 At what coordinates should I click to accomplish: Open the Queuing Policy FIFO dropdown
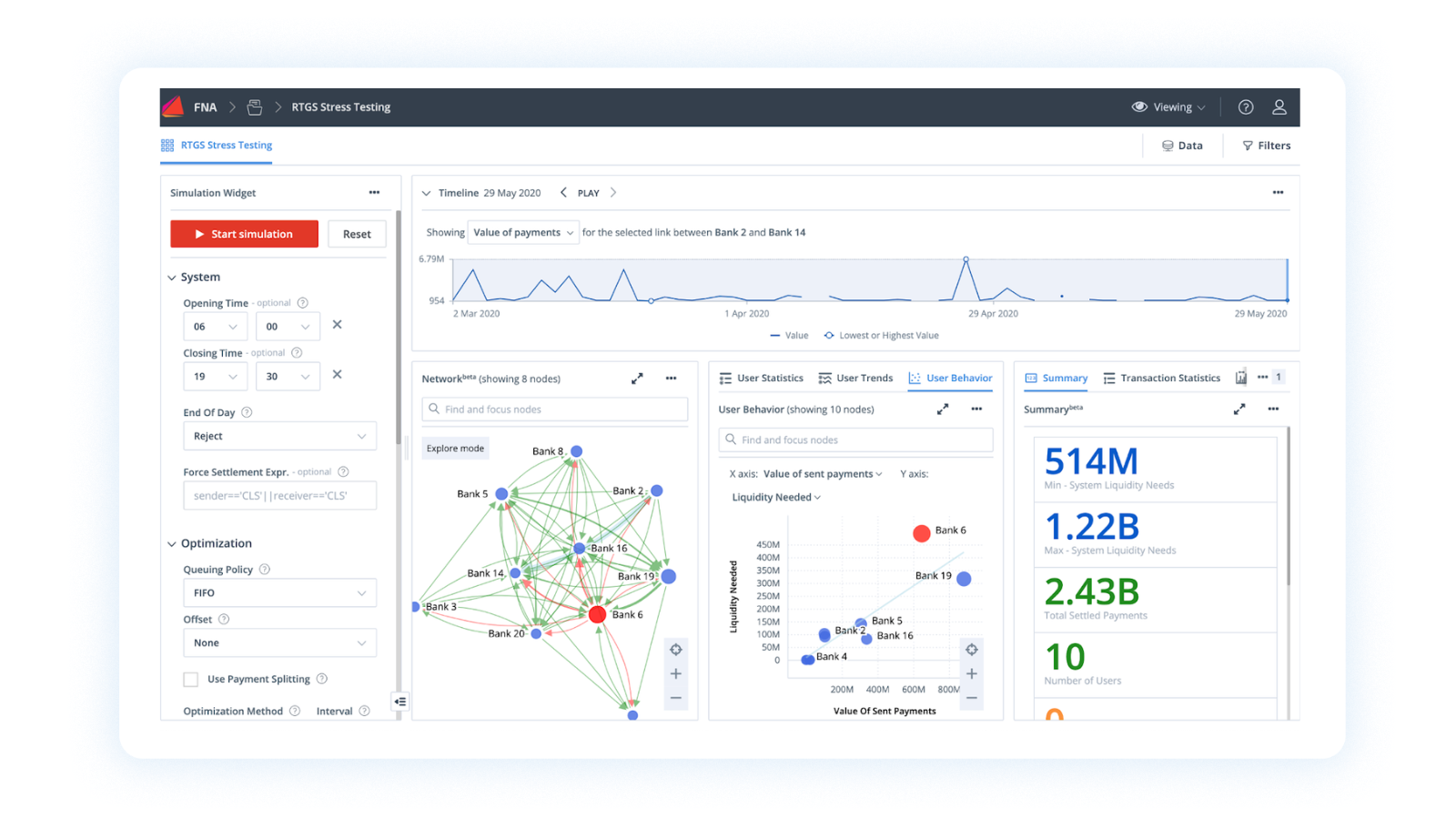click(x=280, y=593)
